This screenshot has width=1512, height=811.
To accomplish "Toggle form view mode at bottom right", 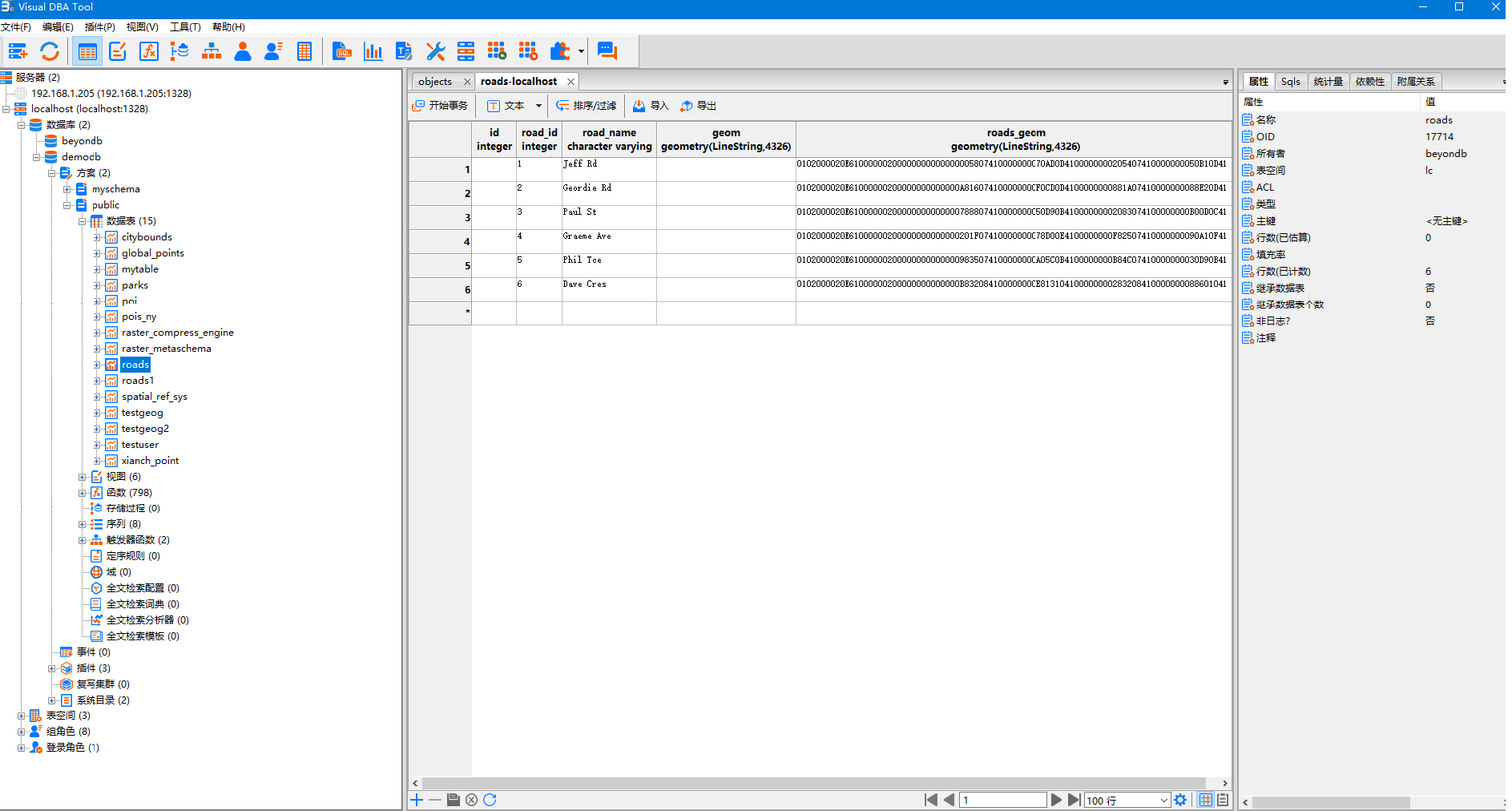I will pyautogui.click(x=1223, y=800).
